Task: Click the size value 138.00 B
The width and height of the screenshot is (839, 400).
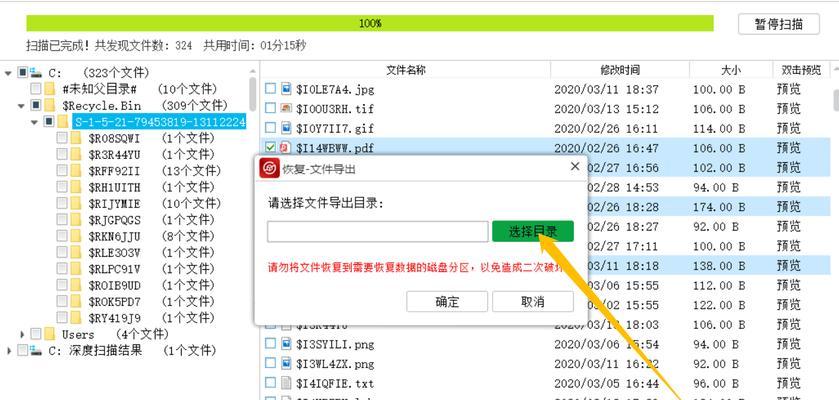Action: tap(719, 266)
